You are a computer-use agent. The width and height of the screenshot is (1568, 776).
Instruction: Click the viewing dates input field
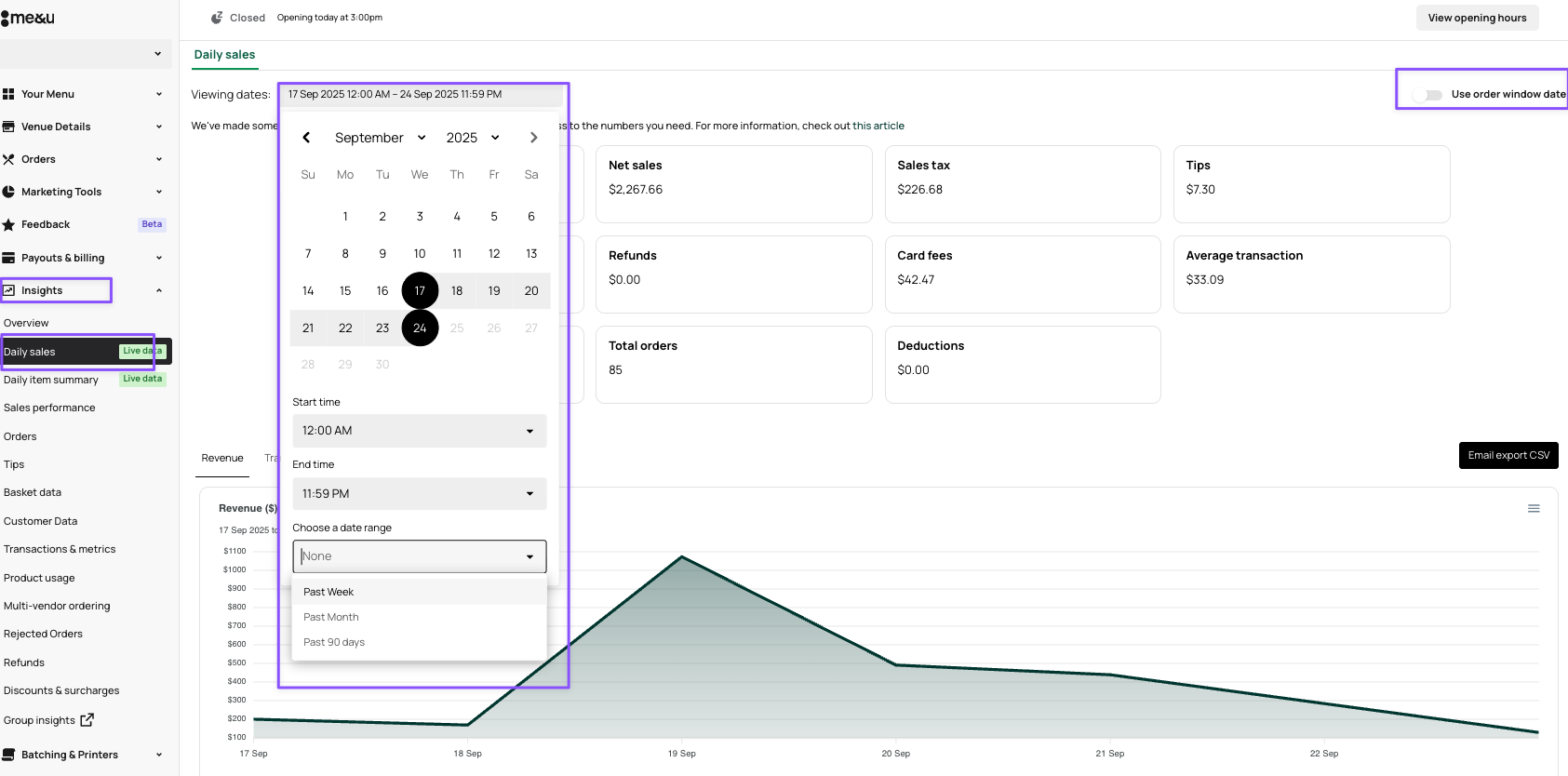click(423, 94)
